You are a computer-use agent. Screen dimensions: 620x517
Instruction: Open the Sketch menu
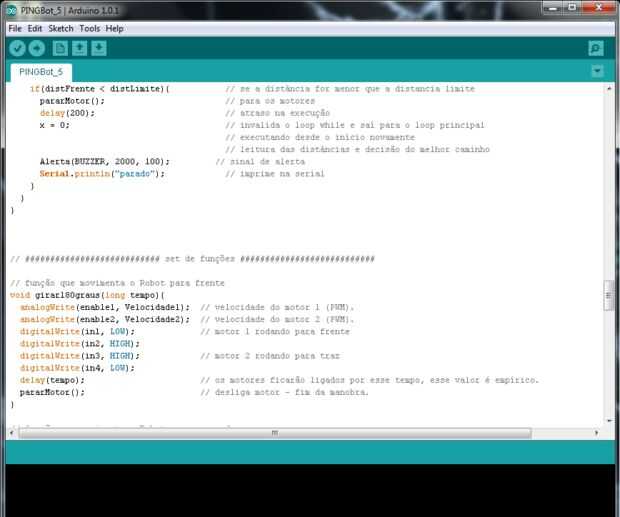(61, 28)
